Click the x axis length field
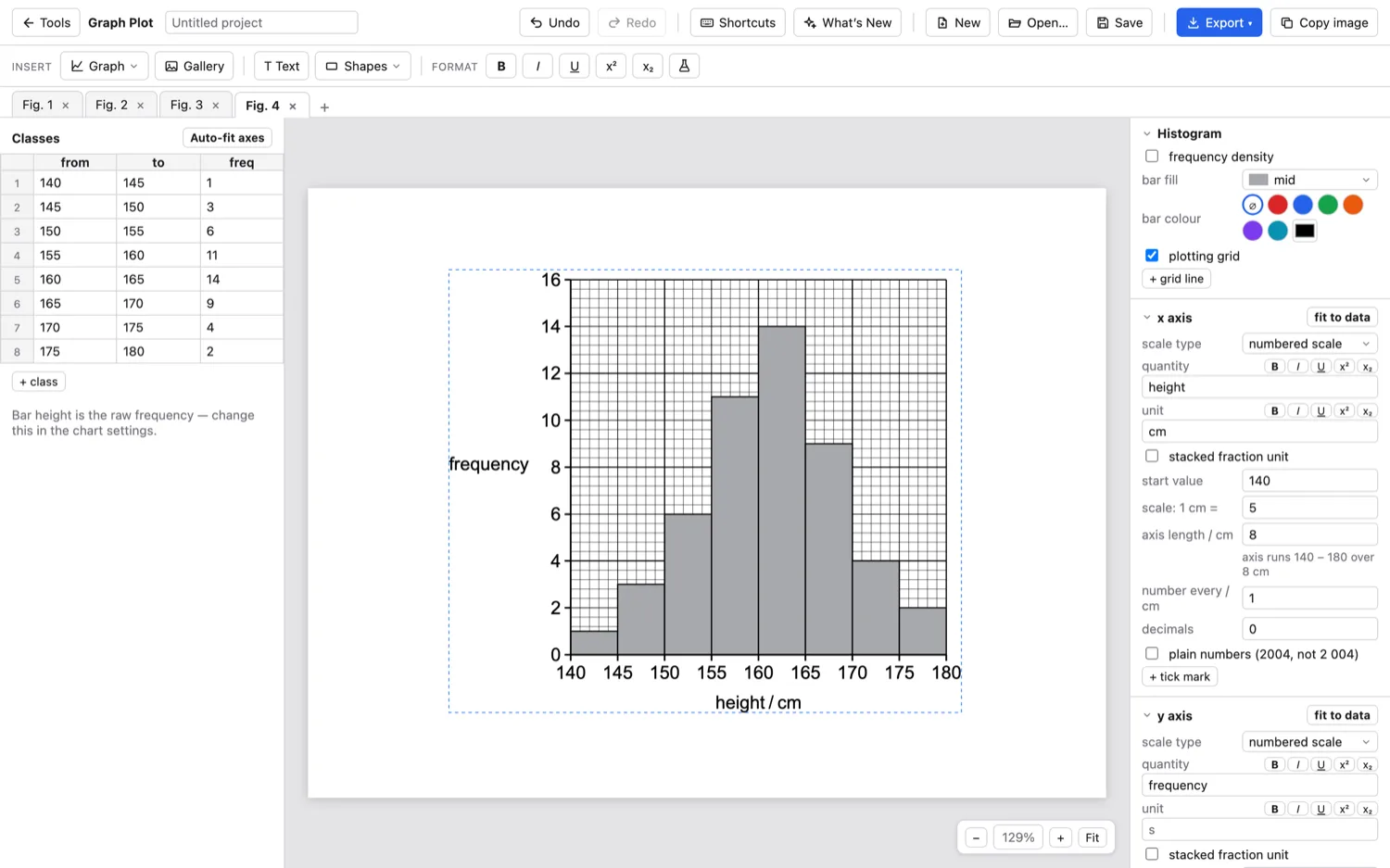The width and height of the screenshot is (1390, 868). 1309,535
